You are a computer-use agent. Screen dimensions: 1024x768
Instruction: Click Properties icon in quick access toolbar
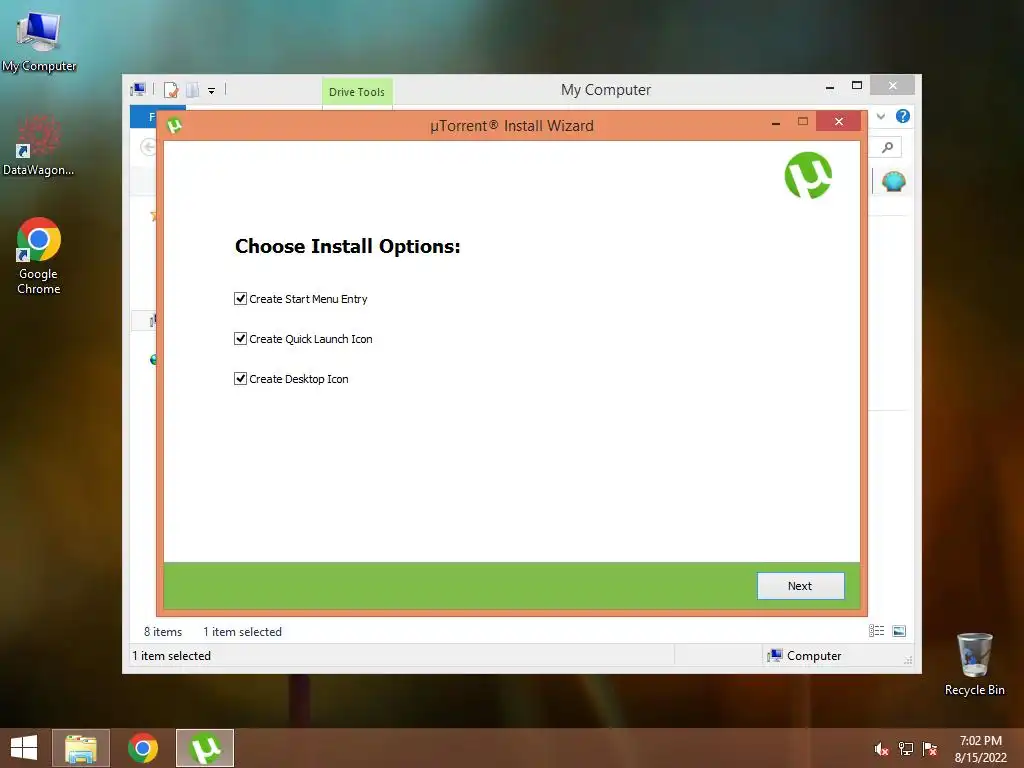[x=171, y=89]
